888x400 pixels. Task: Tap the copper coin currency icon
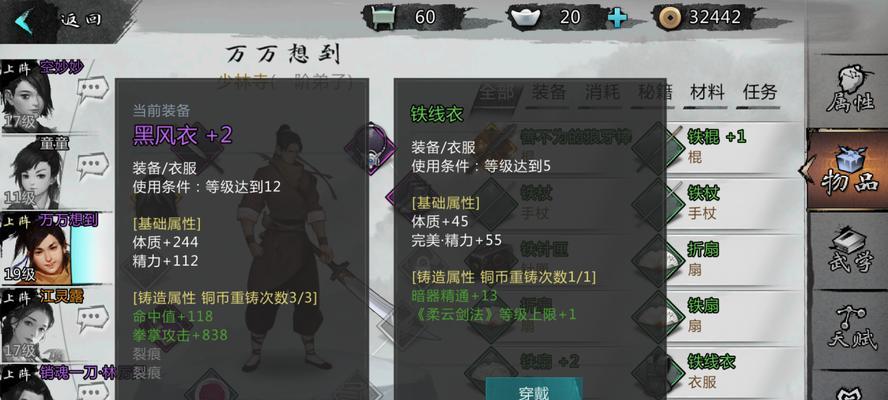click(x=671, y=18)
